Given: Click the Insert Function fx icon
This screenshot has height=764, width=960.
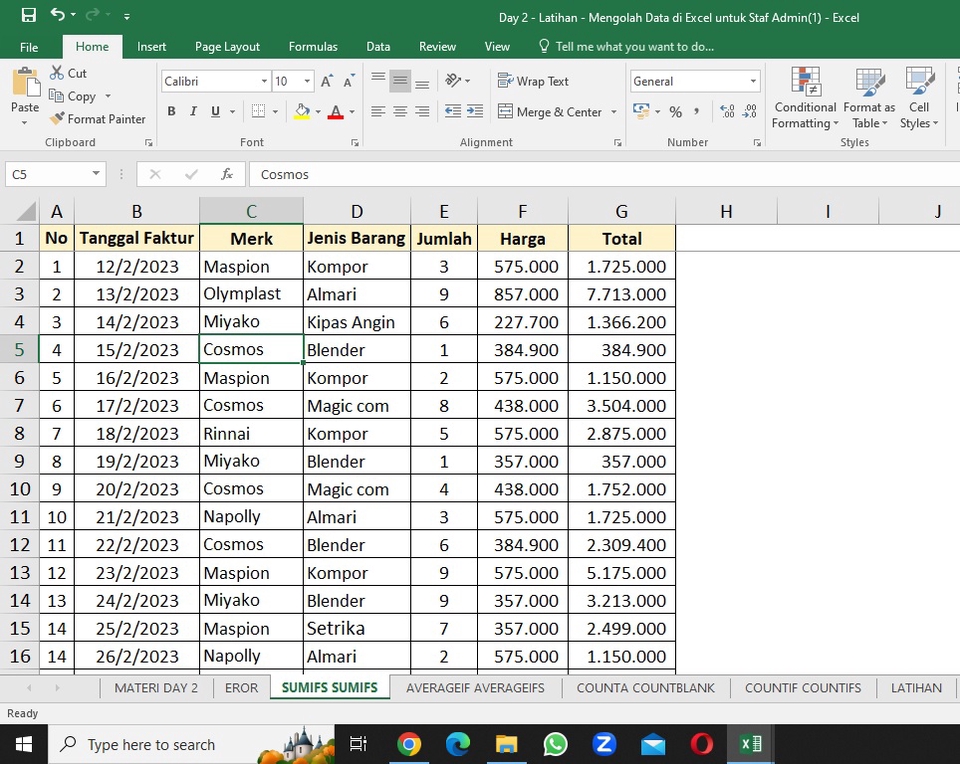Looking at the screenshot, I should [x=227, y=174].
